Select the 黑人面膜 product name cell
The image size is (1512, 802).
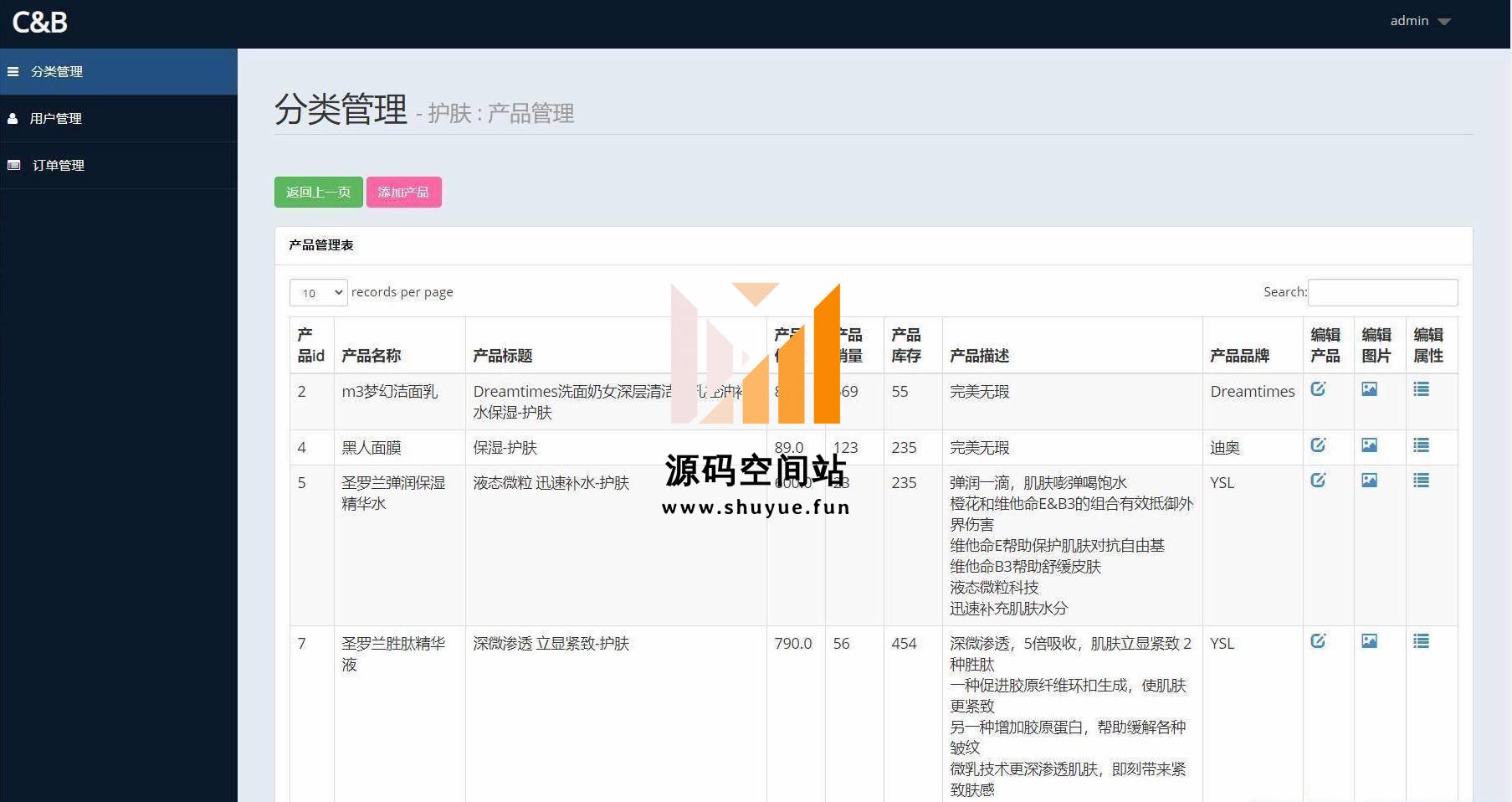(x=399, y=448)
